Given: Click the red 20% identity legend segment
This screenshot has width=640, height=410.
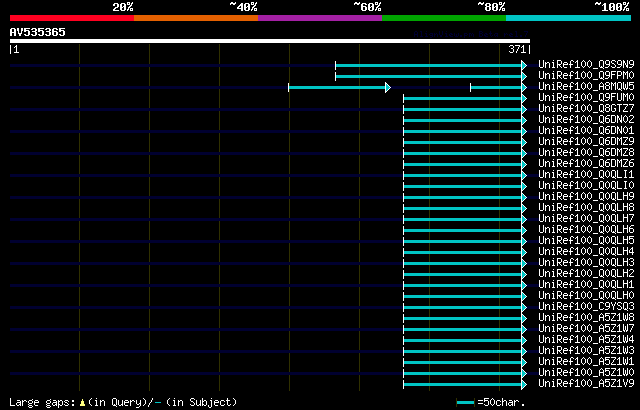Looking at the screenshot, I should 72,18.
